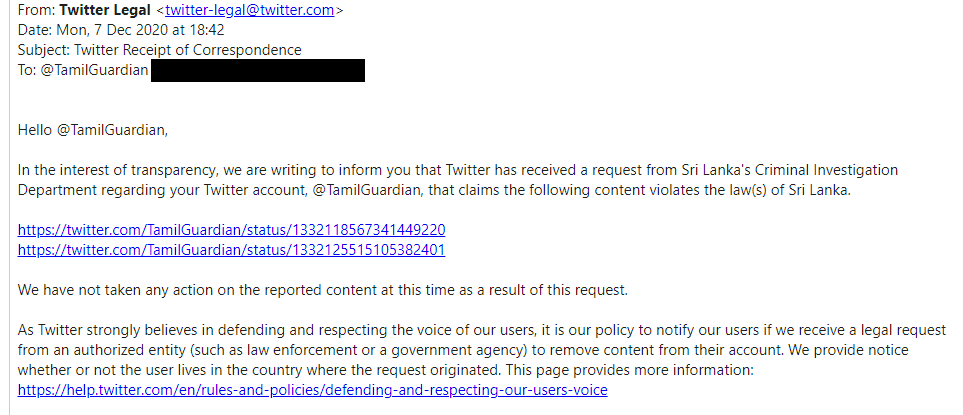Click the From: header label
The height and width of the screenshot is (415, 963).
(37, 10)
